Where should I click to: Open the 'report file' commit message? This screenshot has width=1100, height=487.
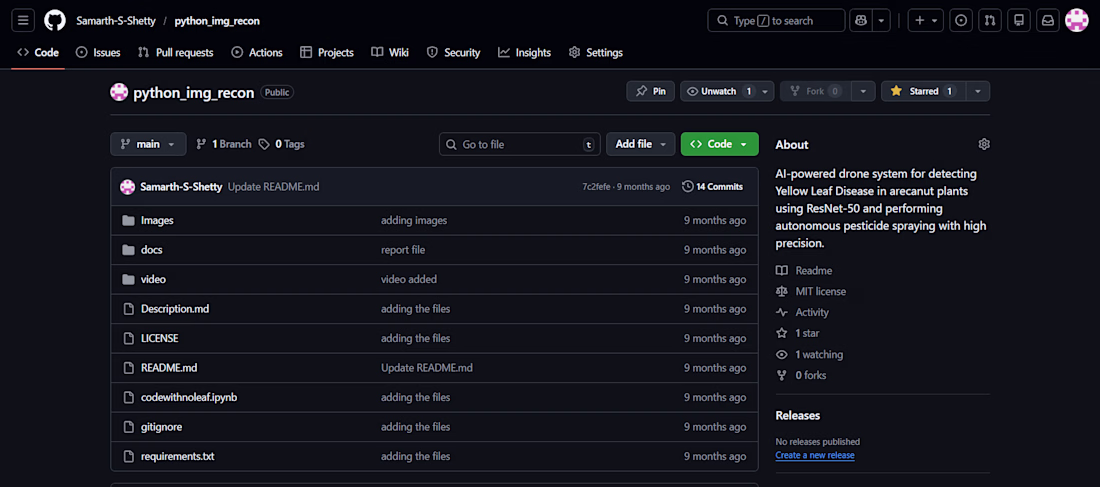(403, 250)
